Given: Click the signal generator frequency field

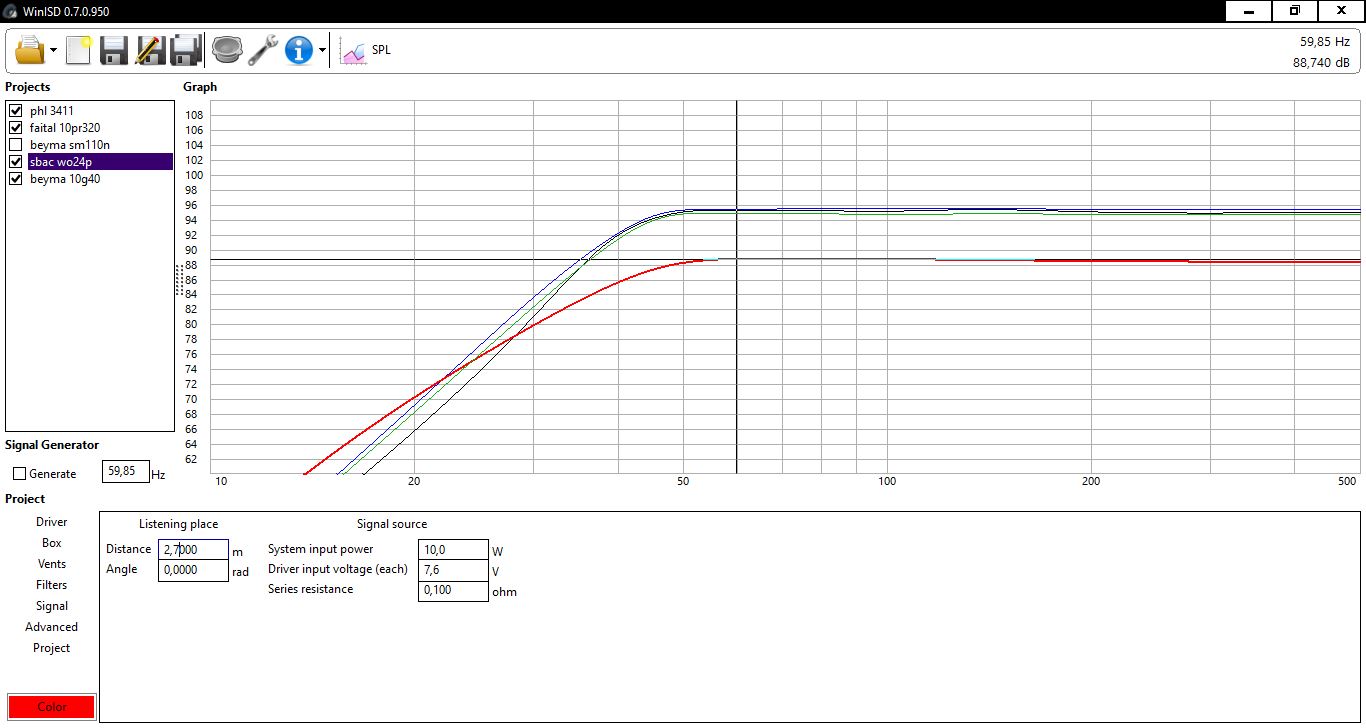Looking at the screenshot, I should pos(126,472).
